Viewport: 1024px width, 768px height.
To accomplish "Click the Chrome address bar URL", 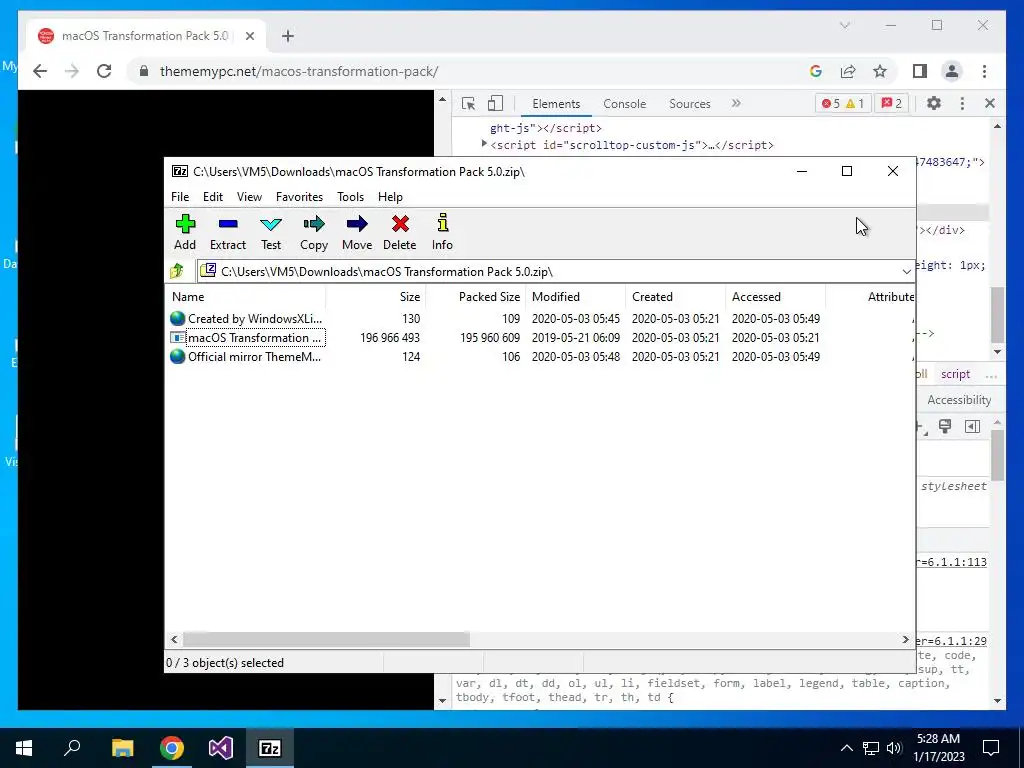I will 299,71.
